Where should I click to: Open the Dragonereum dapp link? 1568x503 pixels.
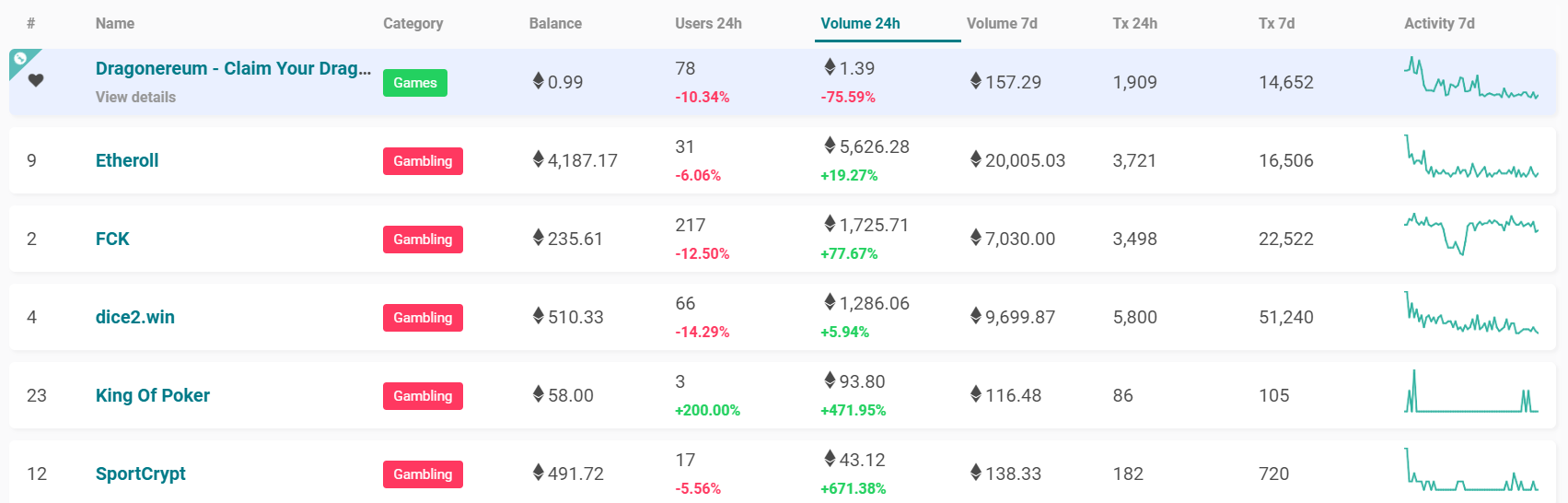[x=233, y=68]
